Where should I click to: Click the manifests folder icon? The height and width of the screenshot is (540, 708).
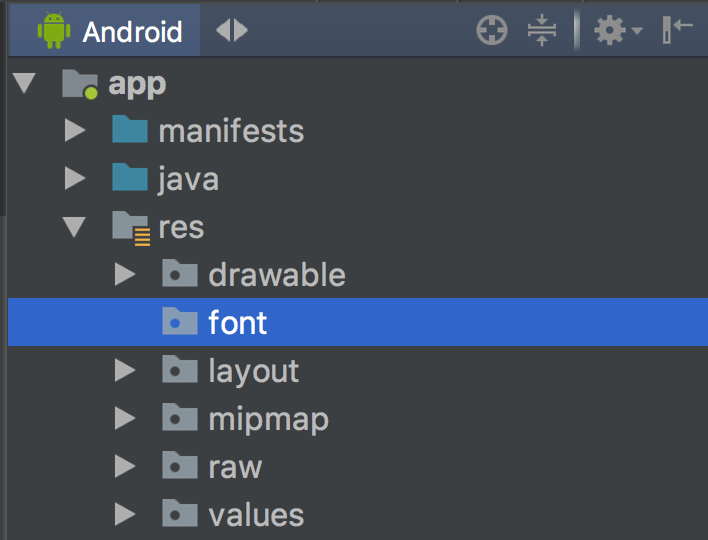tap(130, 129)
